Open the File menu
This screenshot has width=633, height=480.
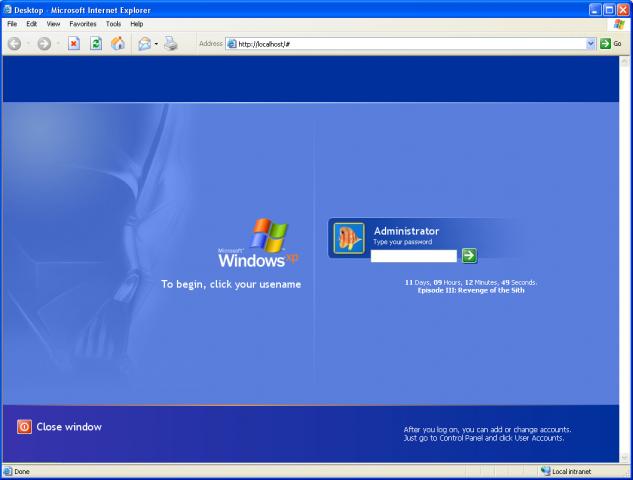click(x=12, y=24)
